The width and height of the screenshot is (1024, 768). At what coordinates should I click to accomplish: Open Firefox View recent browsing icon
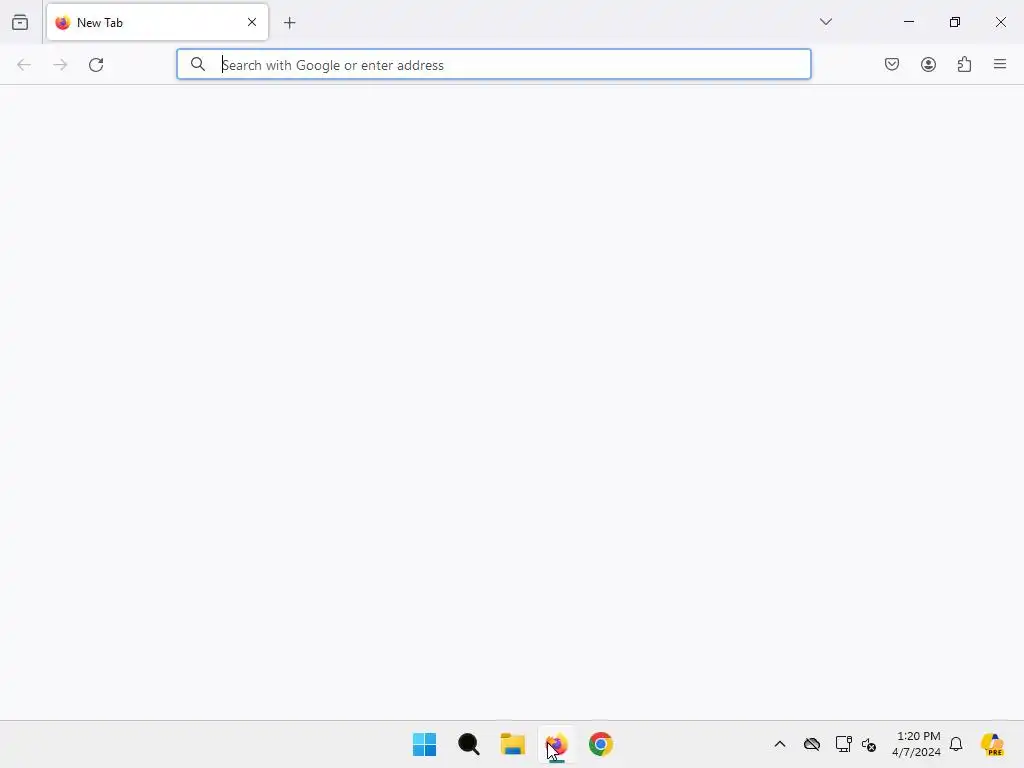point(20,22)
